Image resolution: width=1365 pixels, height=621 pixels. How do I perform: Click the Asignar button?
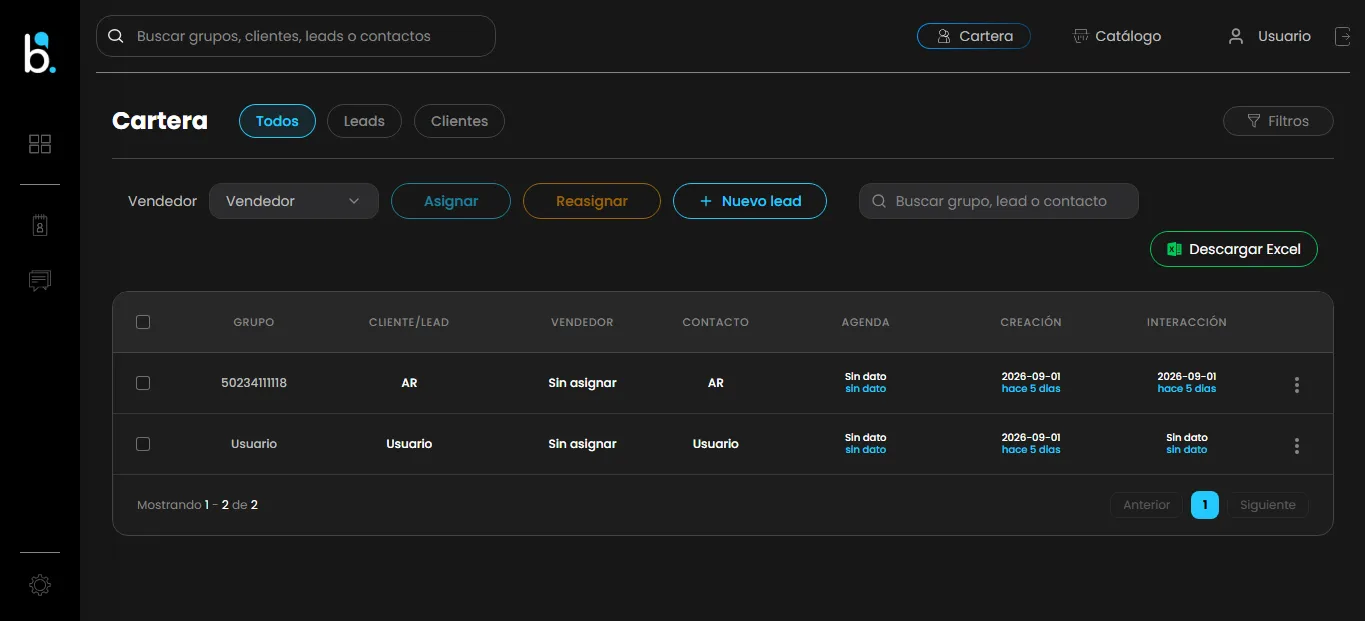pos(451,201)
